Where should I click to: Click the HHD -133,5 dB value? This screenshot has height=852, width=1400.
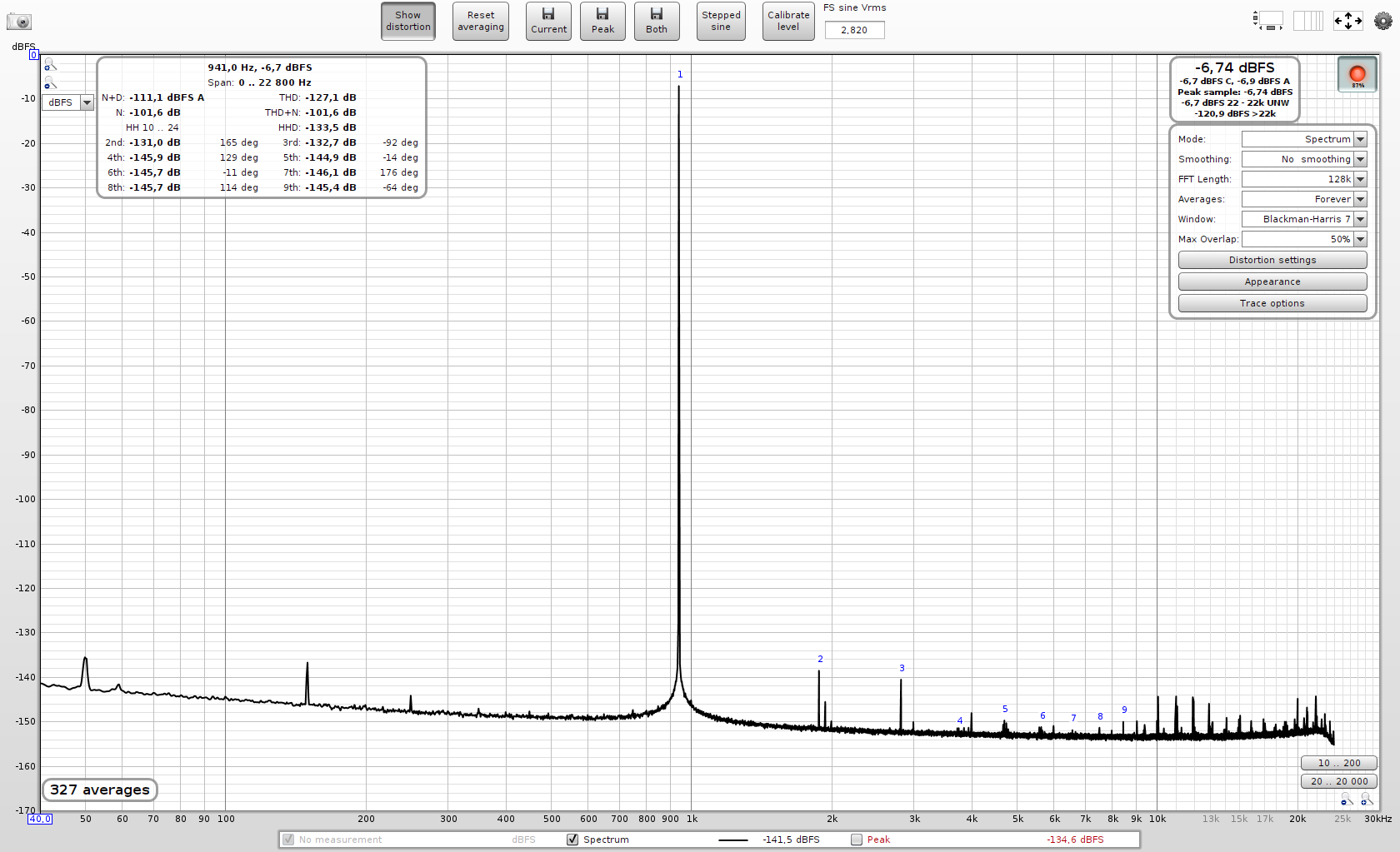(x=330, y=127)
